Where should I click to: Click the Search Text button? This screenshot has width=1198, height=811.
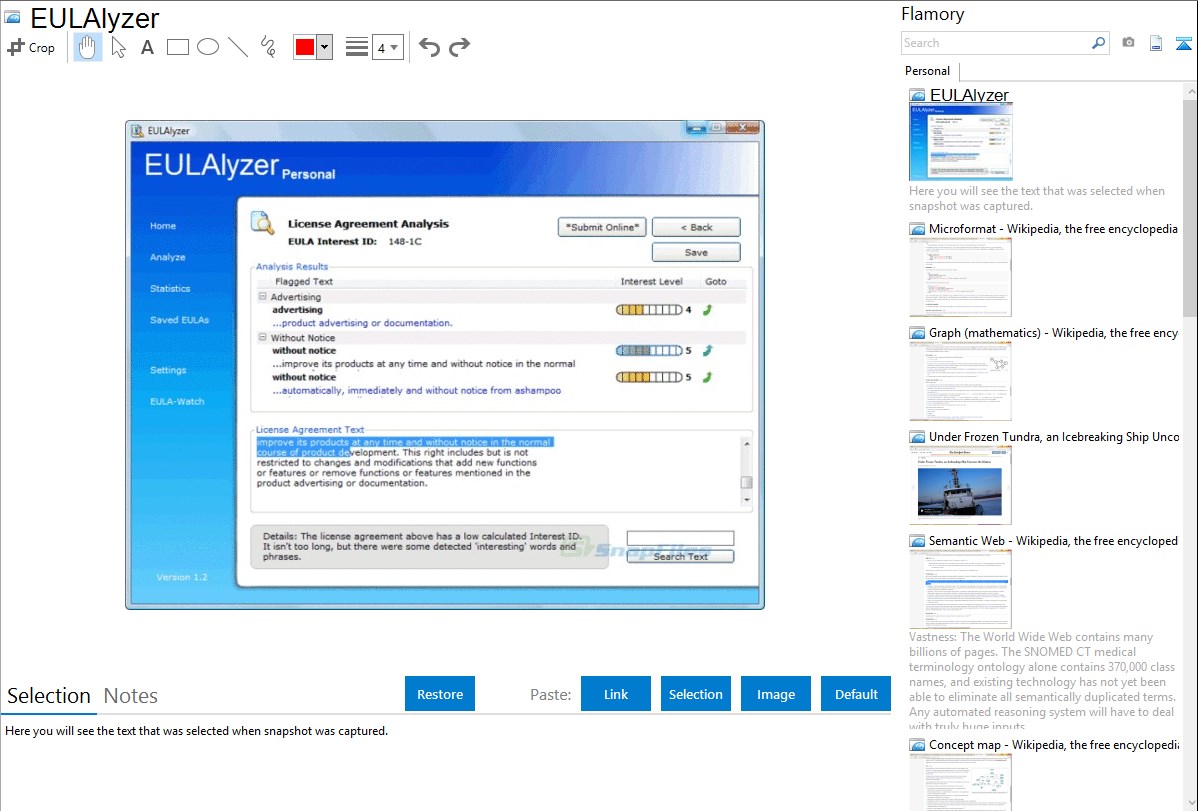pos(681,556)
